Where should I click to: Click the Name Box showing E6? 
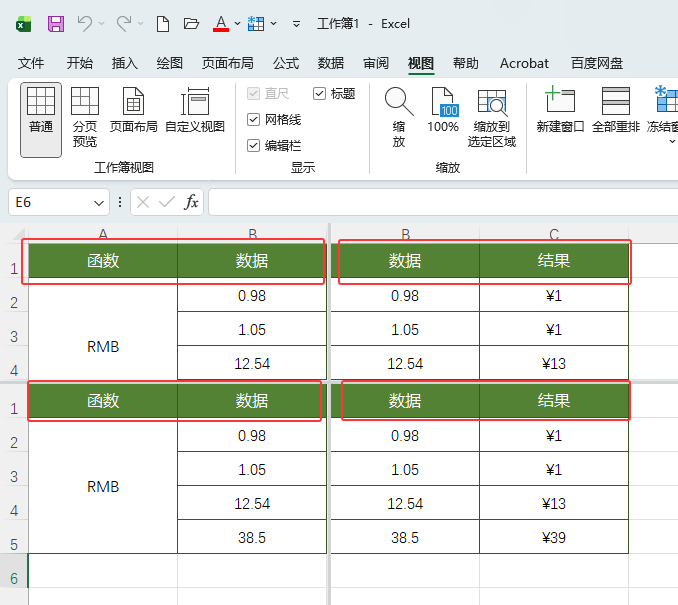[48, 202]
